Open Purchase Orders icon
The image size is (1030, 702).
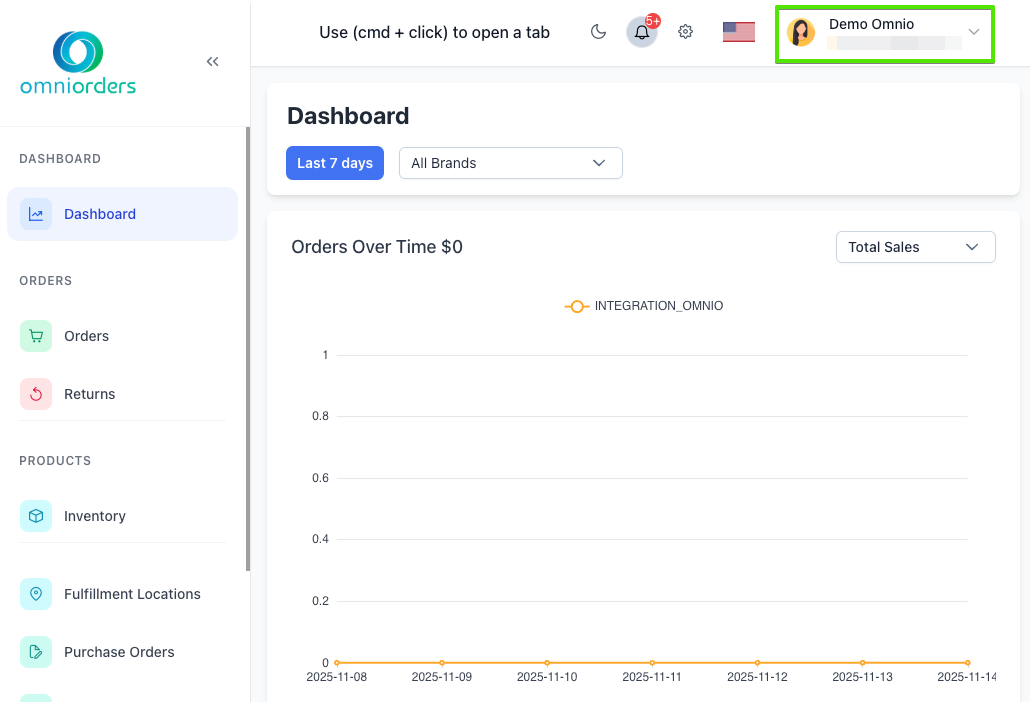(x=36, y=652)
